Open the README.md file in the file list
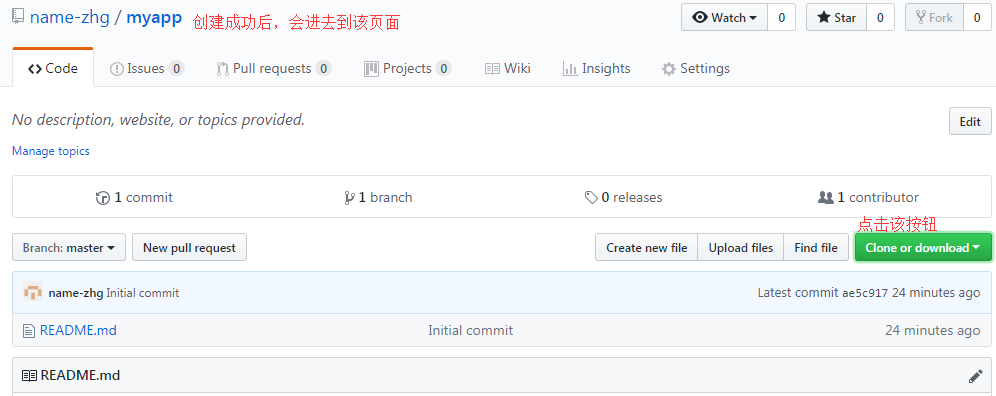 pyautogui.click(x=78, y=331)
